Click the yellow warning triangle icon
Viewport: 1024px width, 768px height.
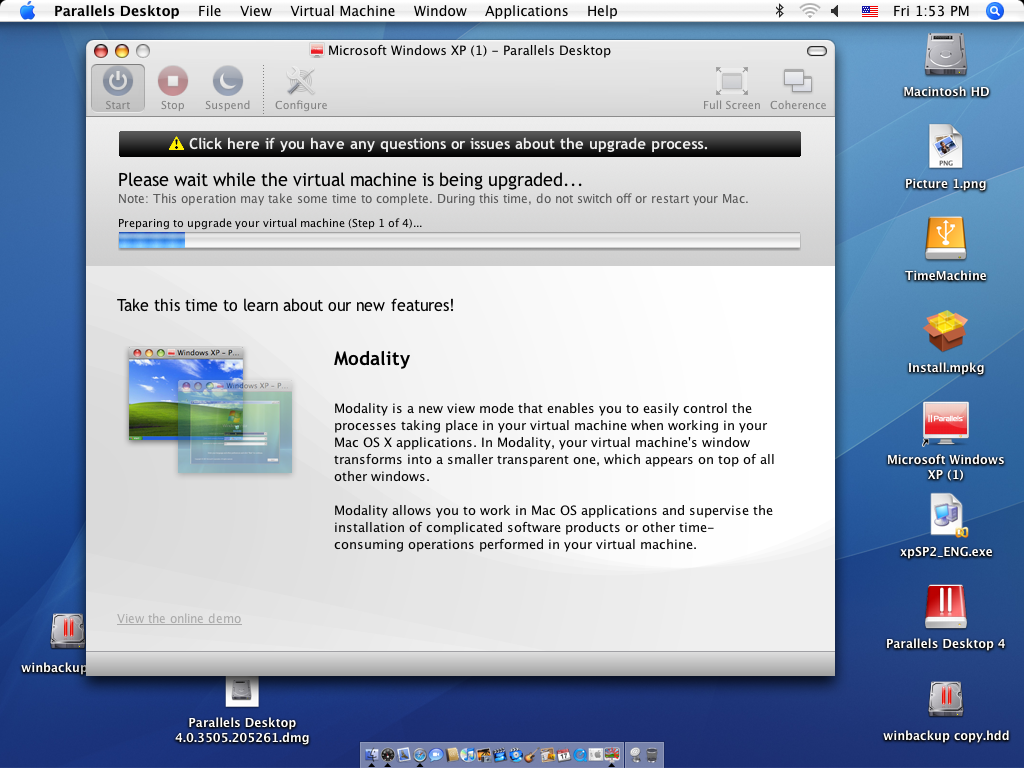tap(176, 144)
